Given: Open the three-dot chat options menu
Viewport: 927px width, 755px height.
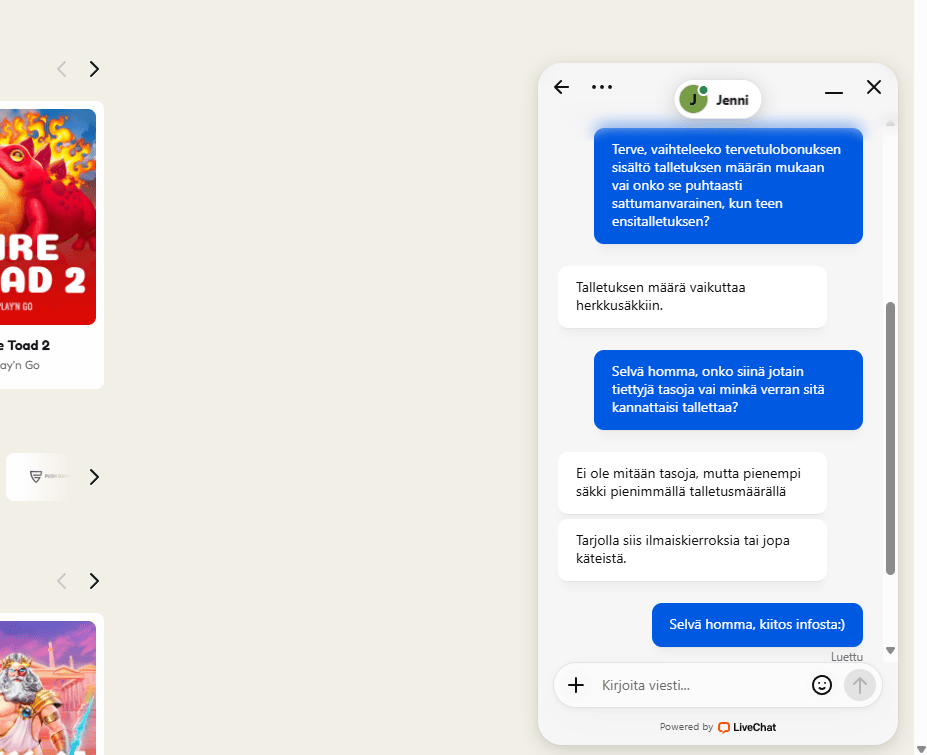Looking at the screenshot, I should tap(602, 87).
